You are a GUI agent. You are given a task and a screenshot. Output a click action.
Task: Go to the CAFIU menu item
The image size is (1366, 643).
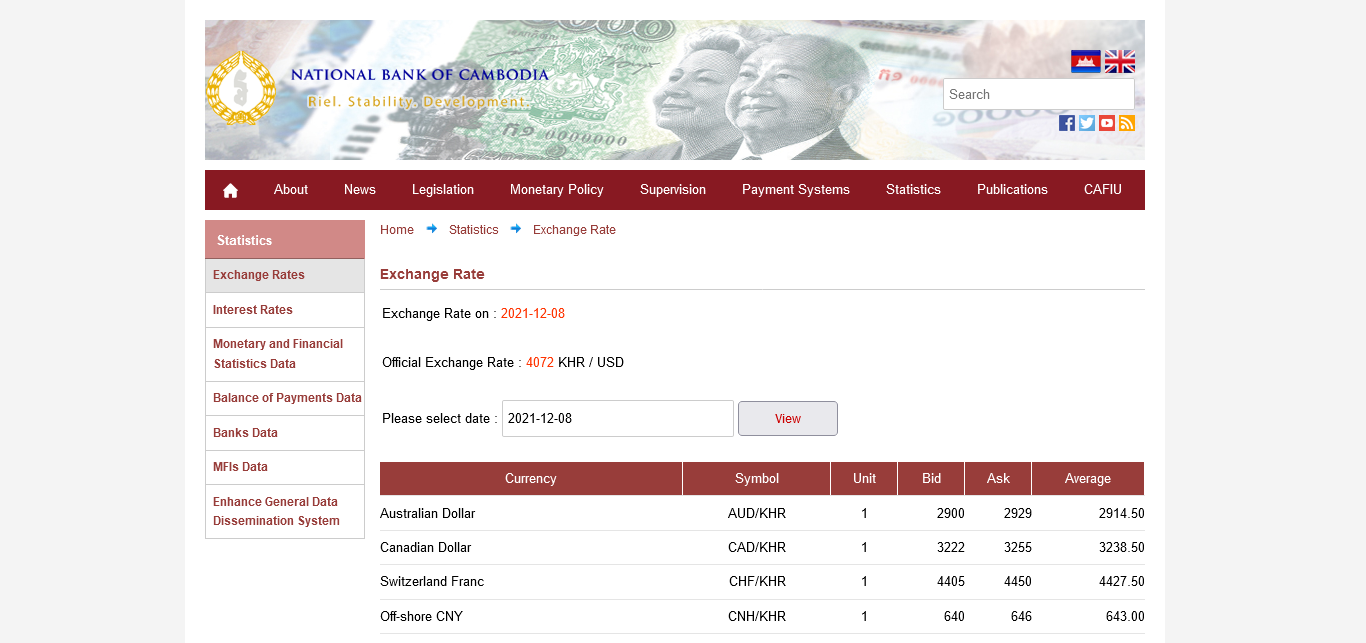[1102, 190]
